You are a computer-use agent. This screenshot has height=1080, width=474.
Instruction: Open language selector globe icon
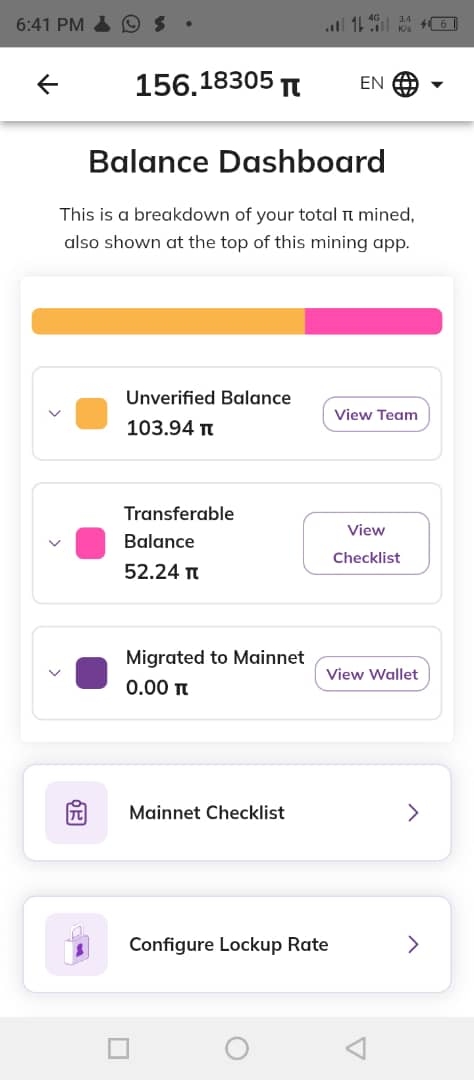(x=405, y=84)
